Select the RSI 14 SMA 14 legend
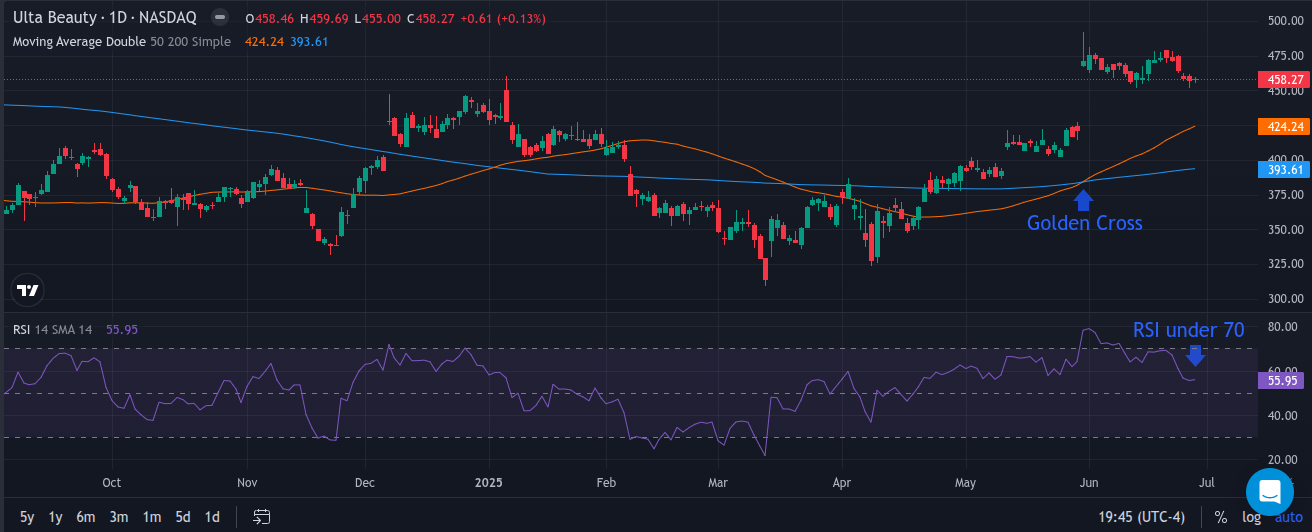 point(53,329)
